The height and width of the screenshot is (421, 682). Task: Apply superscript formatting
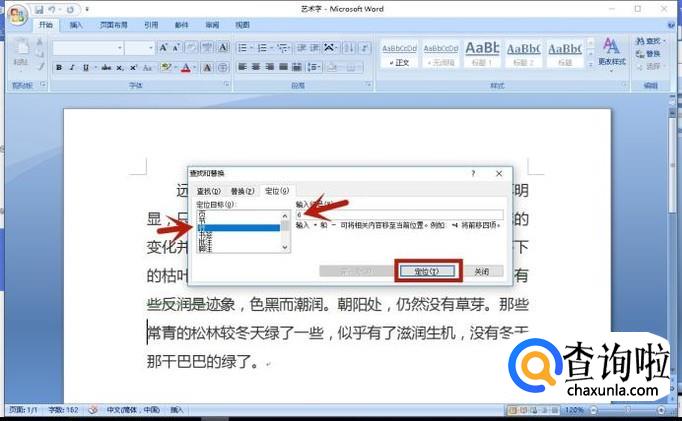pyautogui.click(x=134, y=67)
